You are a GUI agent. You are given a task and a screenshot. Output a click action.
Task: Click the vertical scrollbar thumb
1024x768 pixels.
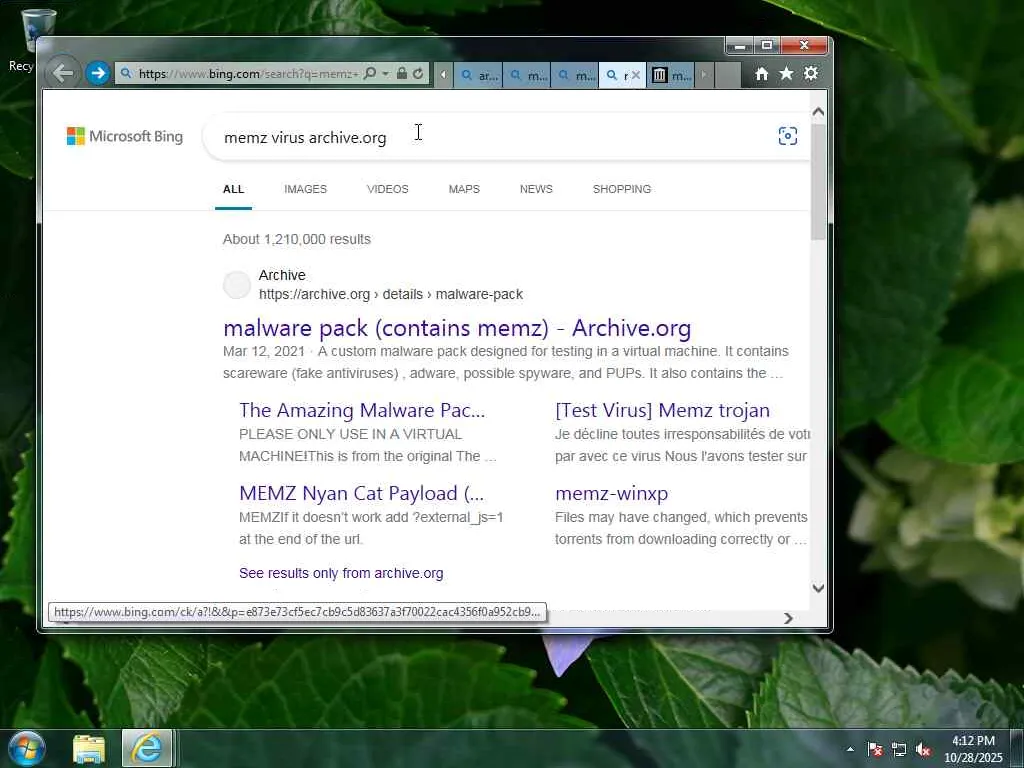pyautogui.click(x=818, y=181)
